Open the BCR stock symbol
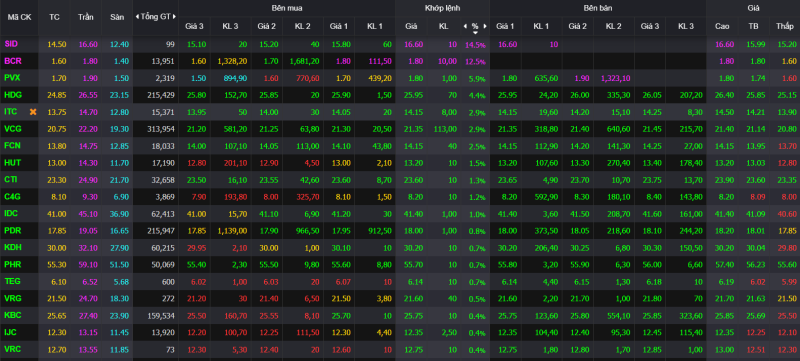 [13, 61]
